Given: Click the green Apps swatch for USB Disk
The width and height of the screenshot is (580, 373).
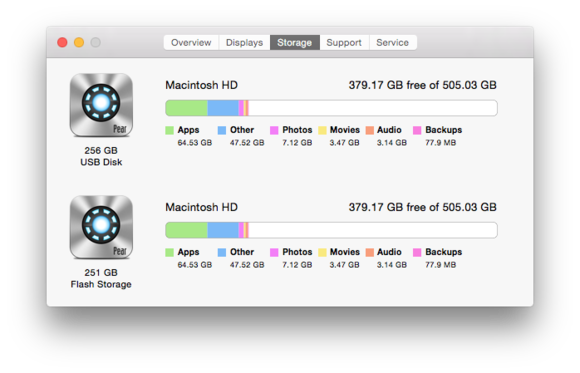Looking at the screenshot, I should pyautogui.click(x=169, y=130).
